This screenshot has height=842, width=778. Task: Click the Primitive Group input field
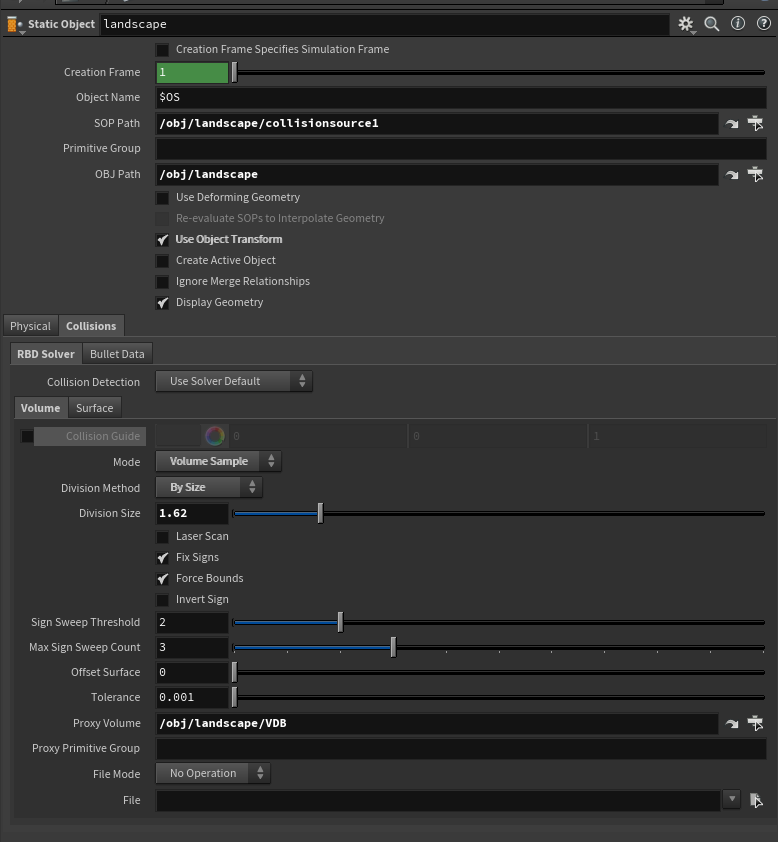click(461, 148)
